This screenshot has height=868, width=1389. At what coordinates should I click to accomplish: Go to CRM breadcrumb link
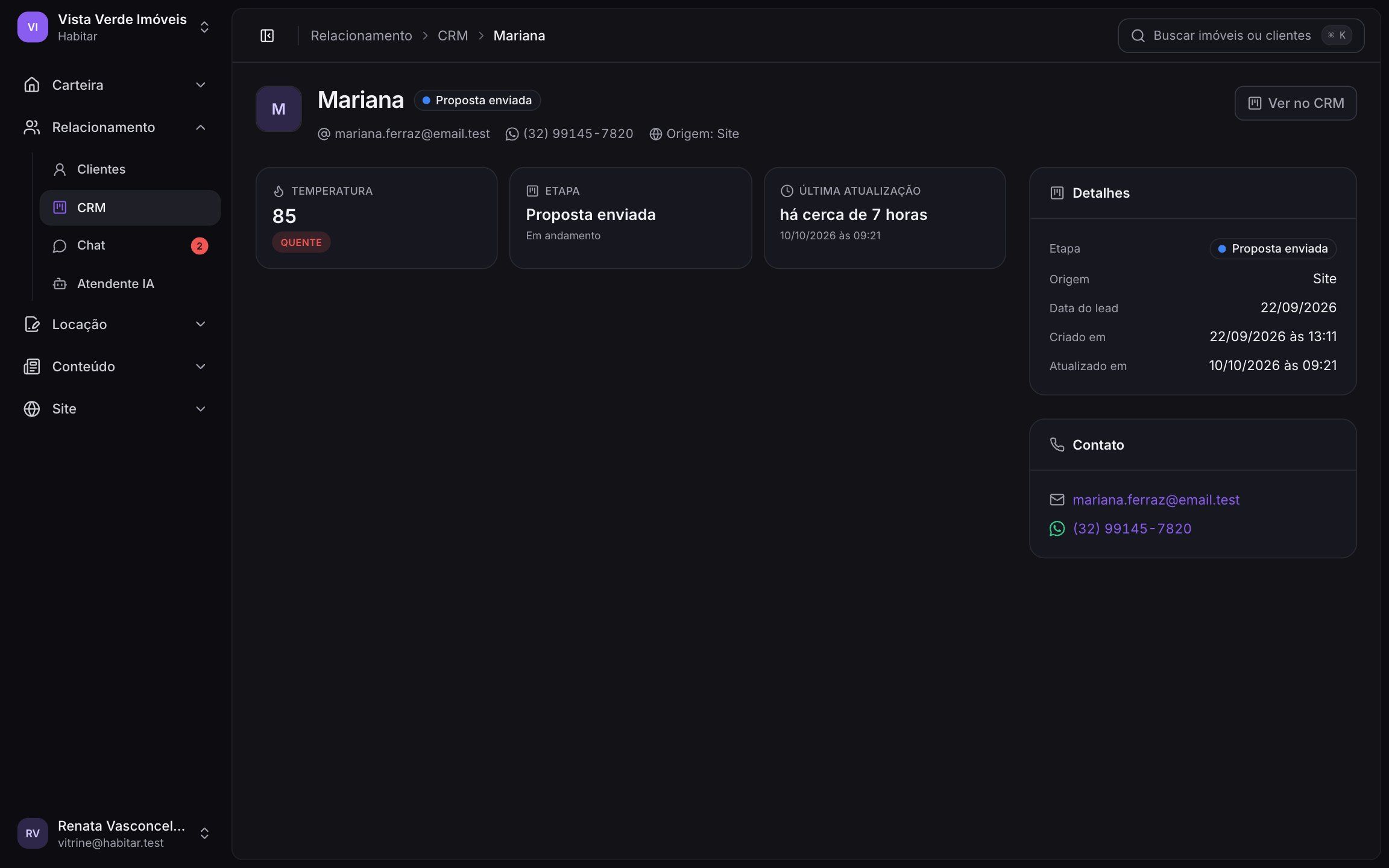[x=453, y=36]
